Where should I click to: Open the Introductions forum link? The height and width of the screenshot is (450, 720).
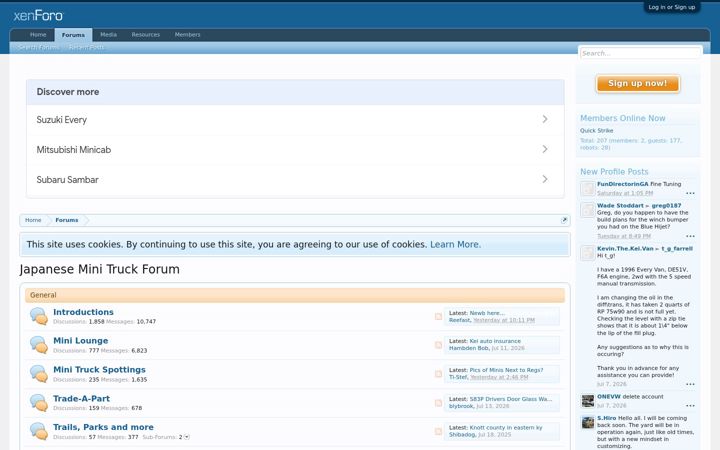[x=83, y=312]
